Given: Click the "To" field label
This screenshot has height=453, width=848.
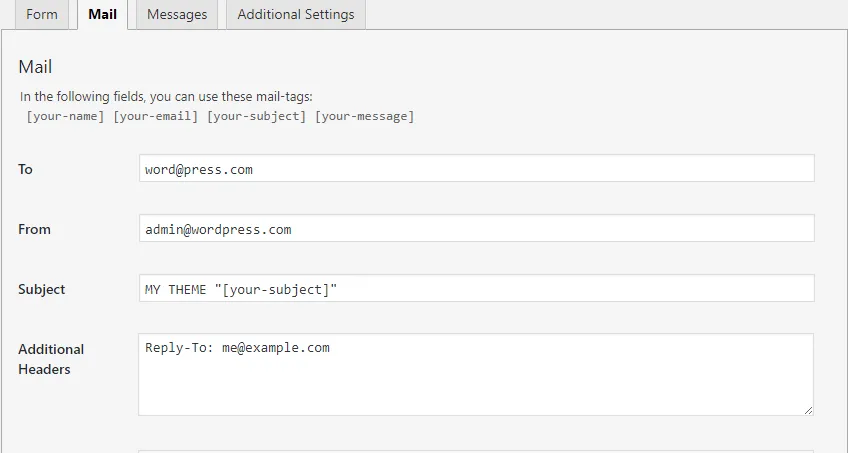Looking at the screenshot, I should pos(26,169).
